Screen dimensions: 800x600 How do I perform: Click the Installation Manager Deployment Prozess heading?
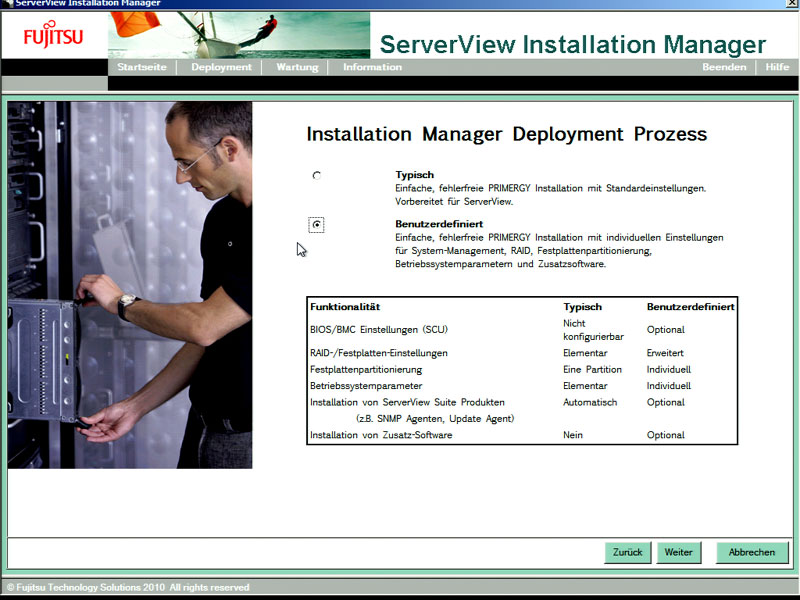(507, 134)
